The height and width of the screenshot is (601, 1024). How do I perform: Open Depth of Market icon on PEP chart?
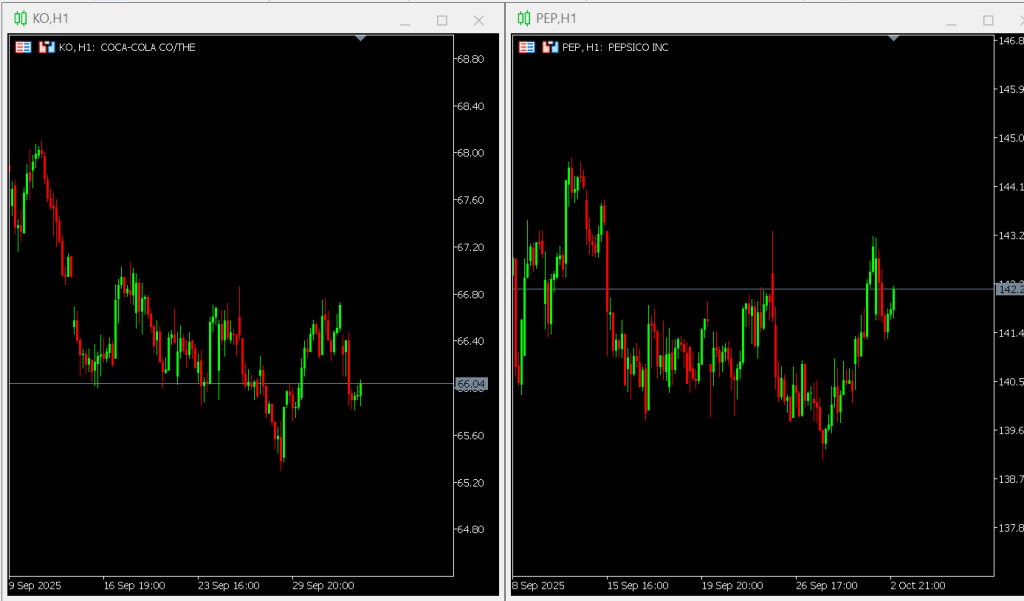pyautogui.click(x=549, y=47)
